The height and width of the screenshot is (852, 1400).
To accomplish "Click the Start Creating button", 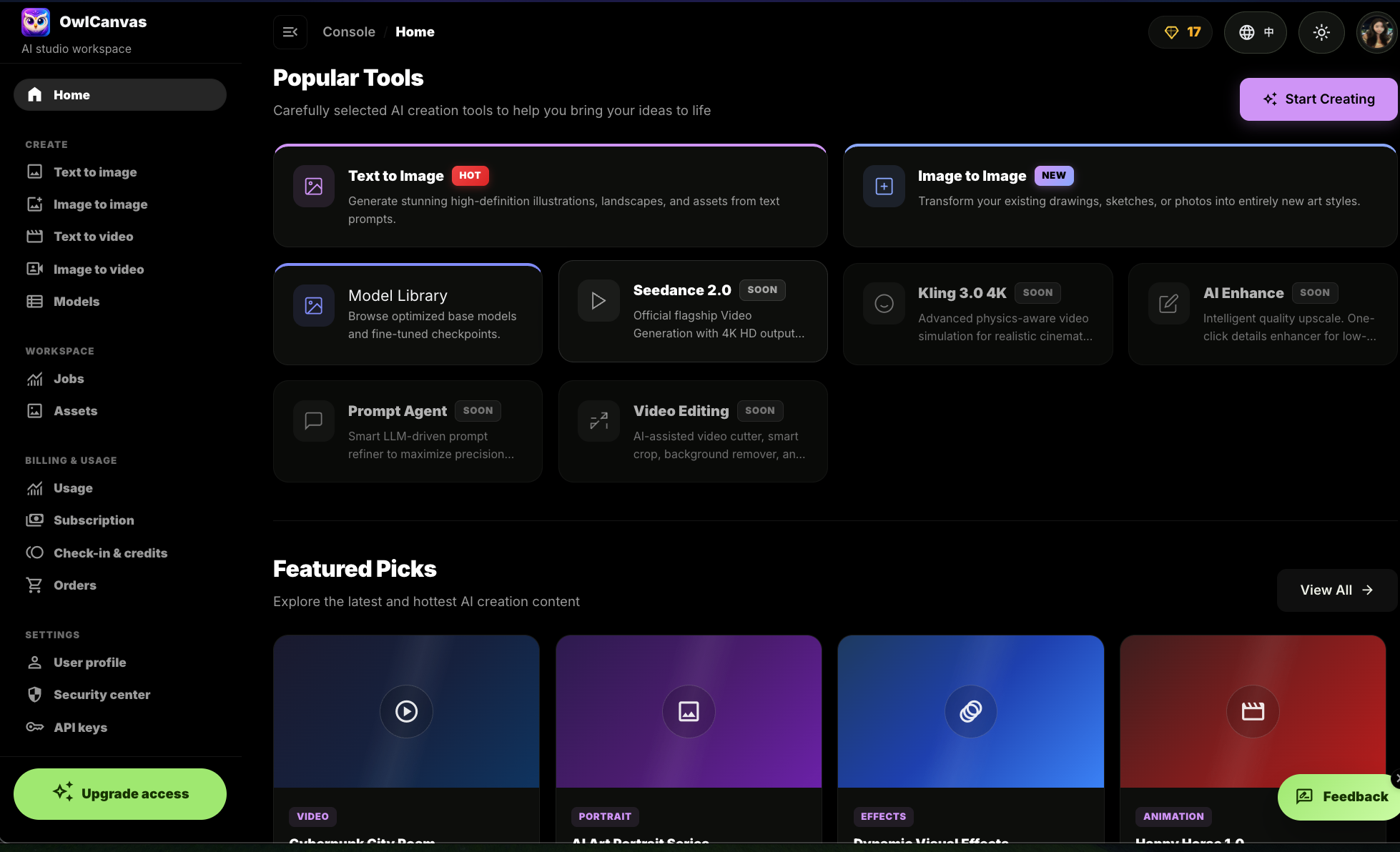I will coord(1318,99).
